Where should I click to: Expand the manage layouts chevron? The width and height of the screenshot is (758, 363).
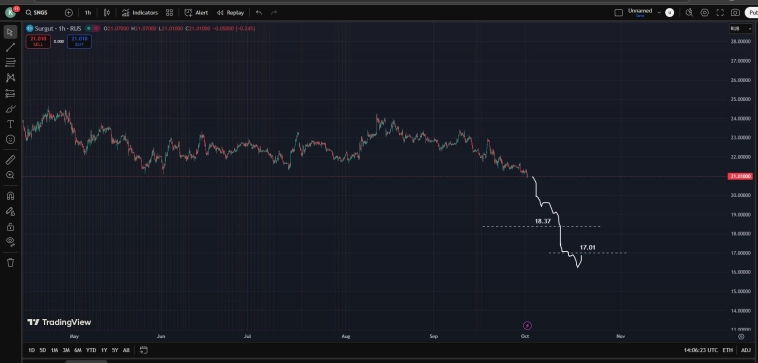pyautogui.click(x=659, y=13)
